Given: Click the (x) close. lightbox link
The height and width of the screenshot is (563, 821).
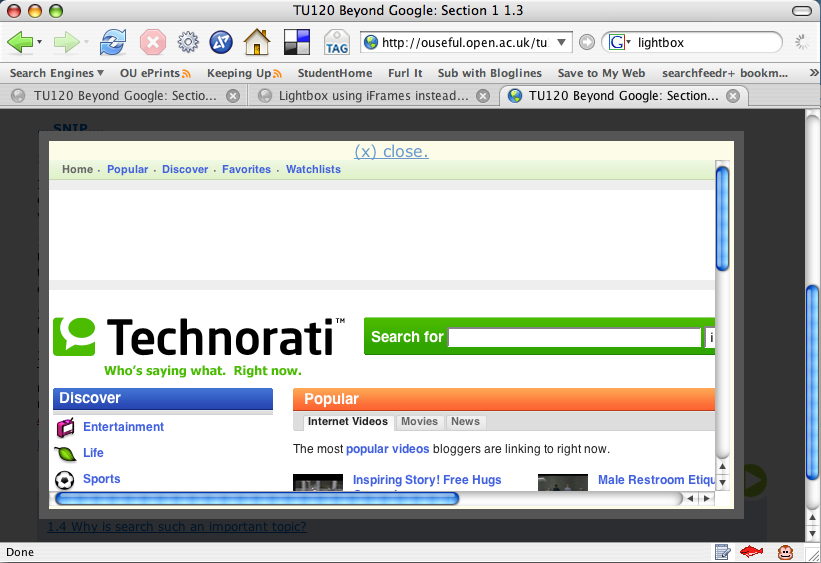Looking at the screenshot, I should (x=391, y=151).
